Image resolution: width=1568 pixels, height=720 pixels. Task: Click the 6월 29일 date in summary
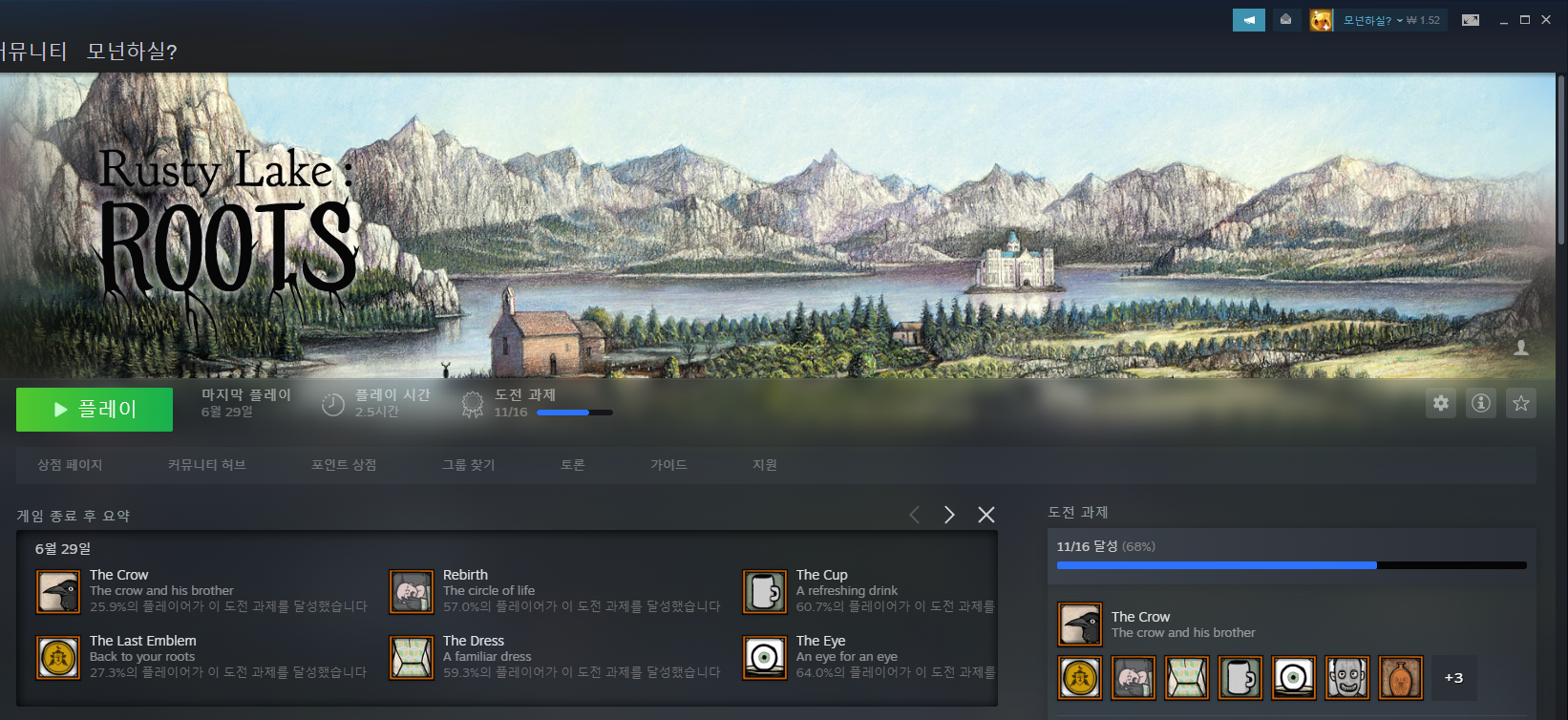[63, 549]
